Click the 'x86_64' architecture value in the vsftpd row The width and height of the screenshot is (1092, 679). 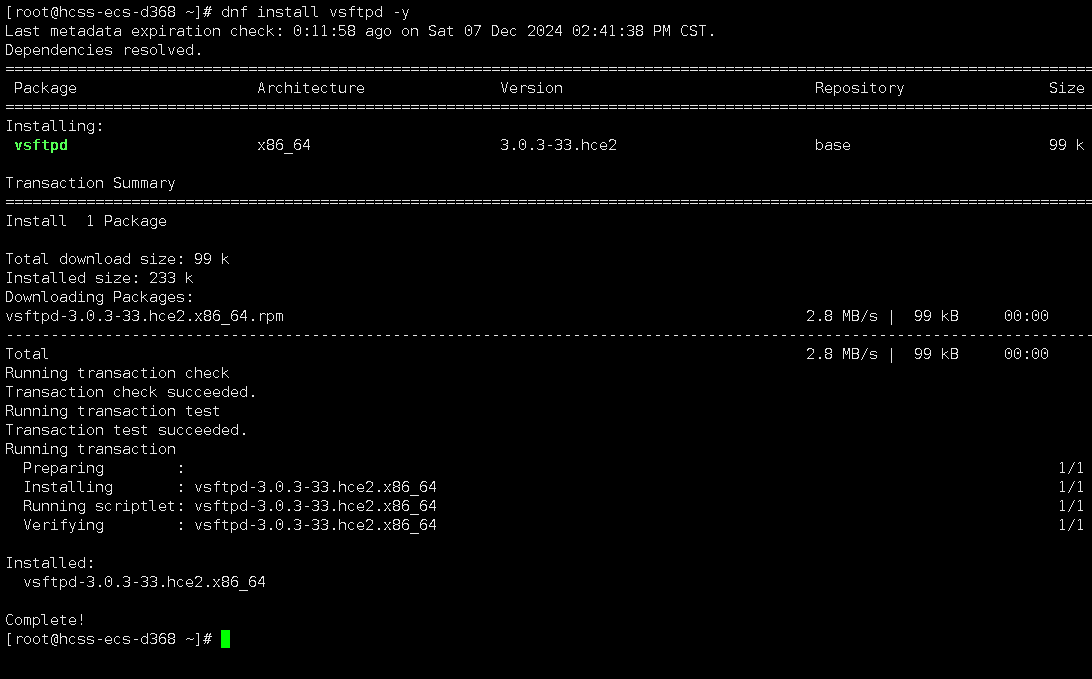[x=283, y=145]
